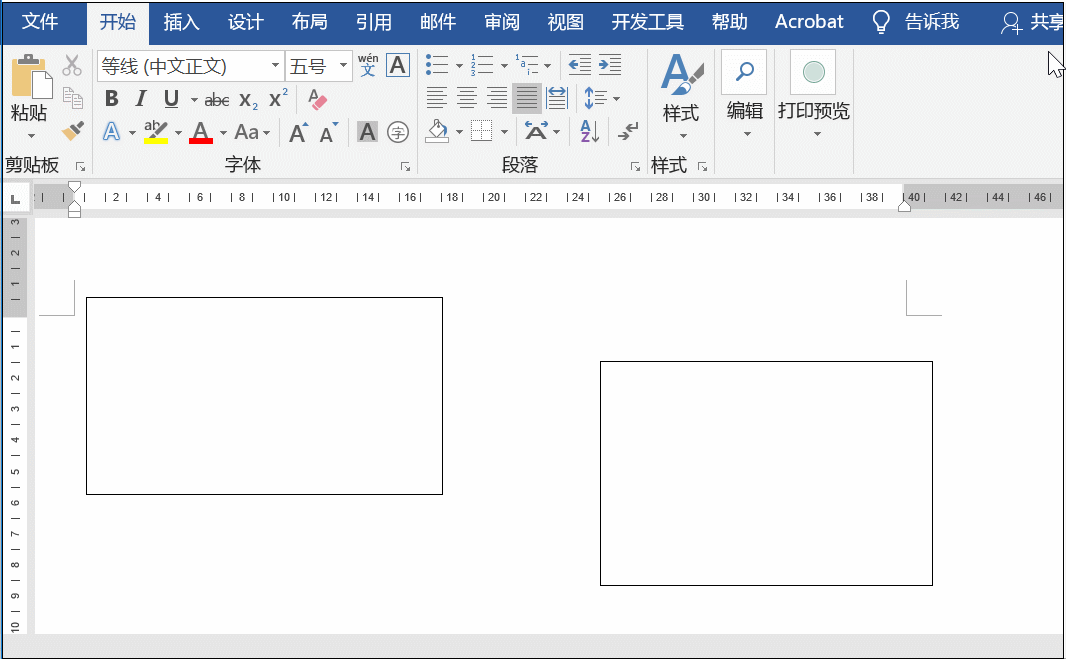Screen dimensions: 1066x659
Task: Decrease paragraph indent
Action: tap(580, 65)
